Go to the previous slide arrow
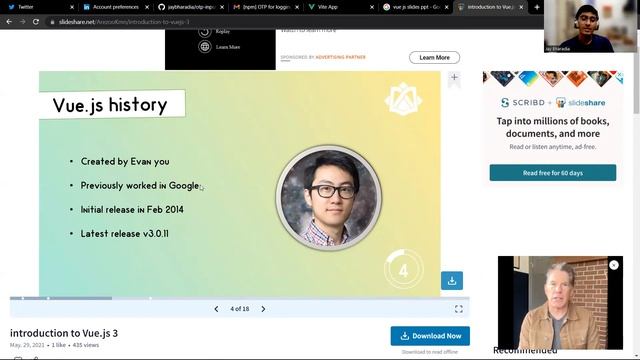 pyautogui.click(x=216, y=309)
